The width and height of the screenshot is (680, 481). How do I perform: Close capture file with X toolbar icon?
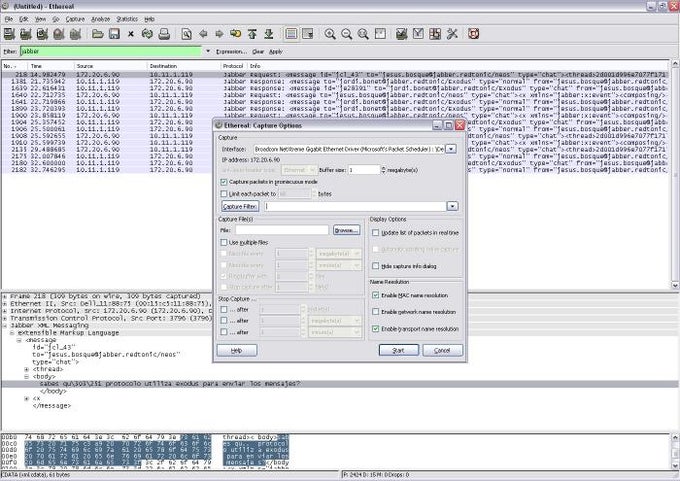[131, 34]
